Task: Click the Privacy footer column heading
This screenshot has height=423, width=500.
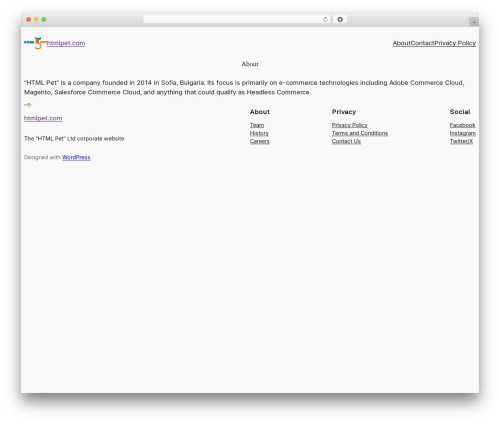Action: 344,112
